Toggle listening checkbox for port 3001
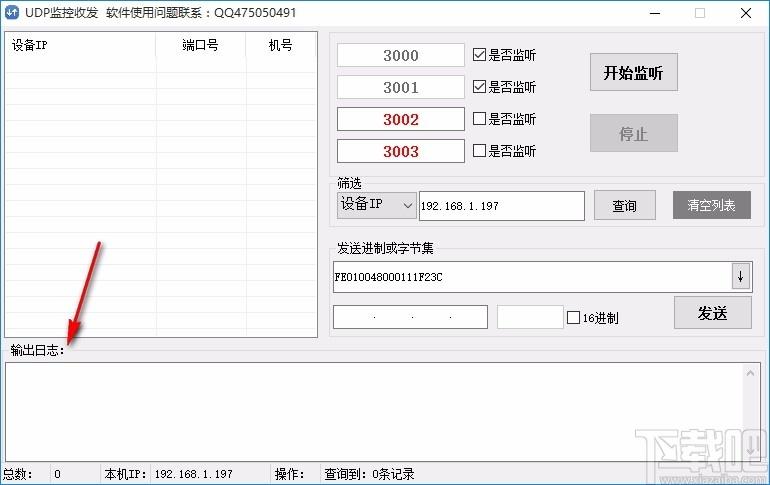This screenshot has height=485, width=770. [x=479, y=86]
